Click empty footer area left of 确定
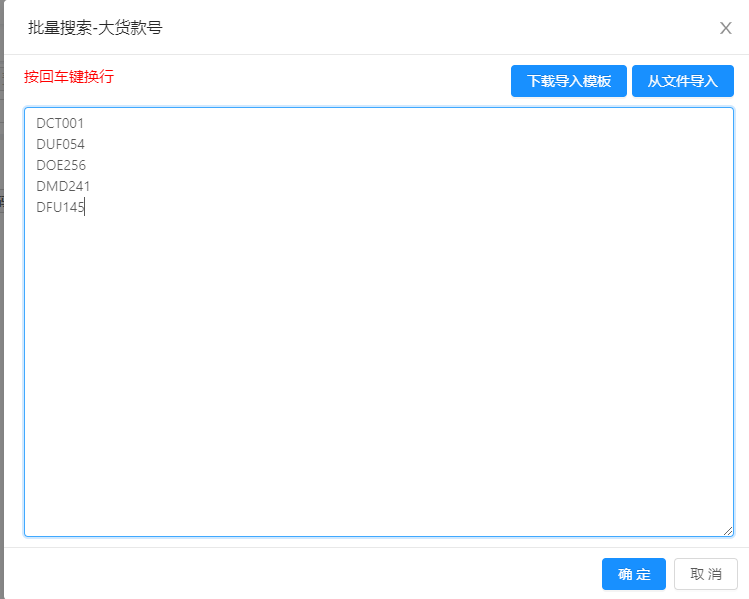Image resolution: width=749 pixels, height=599 pixels. (x=300, y=574)
